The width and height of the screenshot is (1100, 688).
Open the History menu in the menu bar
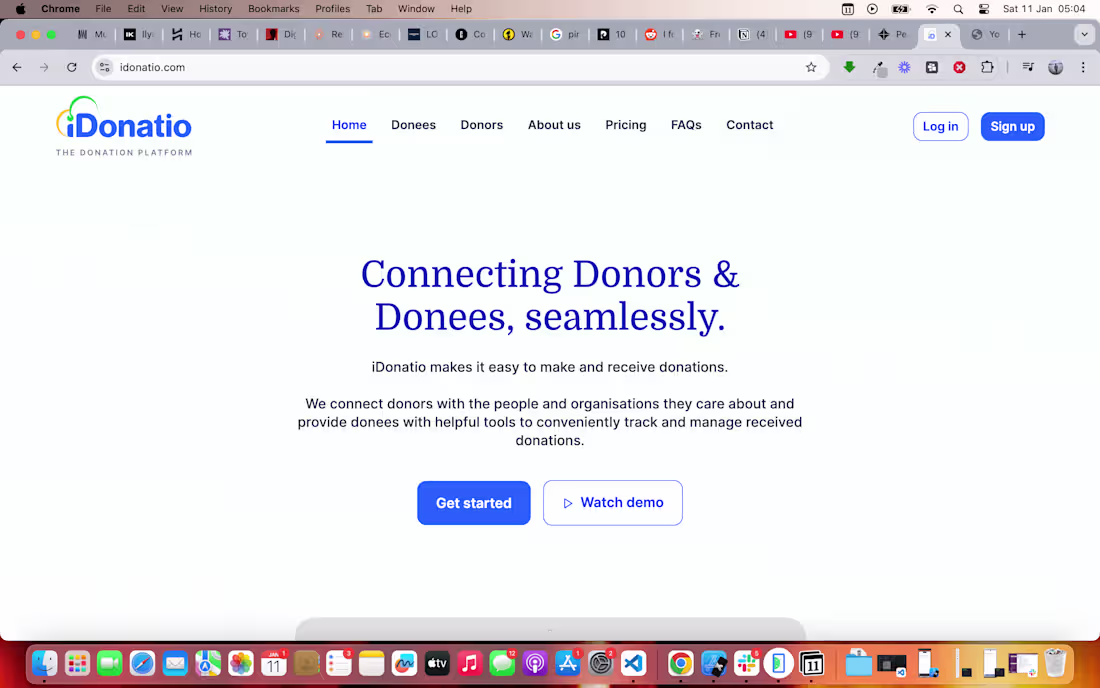pyautogui.click(x=215, y=9)
